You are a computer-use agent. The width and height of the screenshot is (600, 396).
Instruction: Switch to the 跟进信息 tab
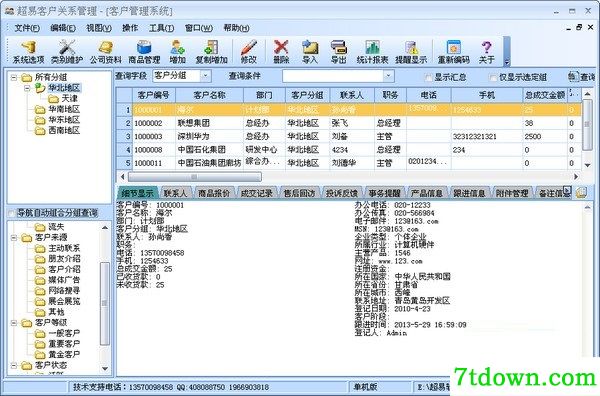click(469, 193)
